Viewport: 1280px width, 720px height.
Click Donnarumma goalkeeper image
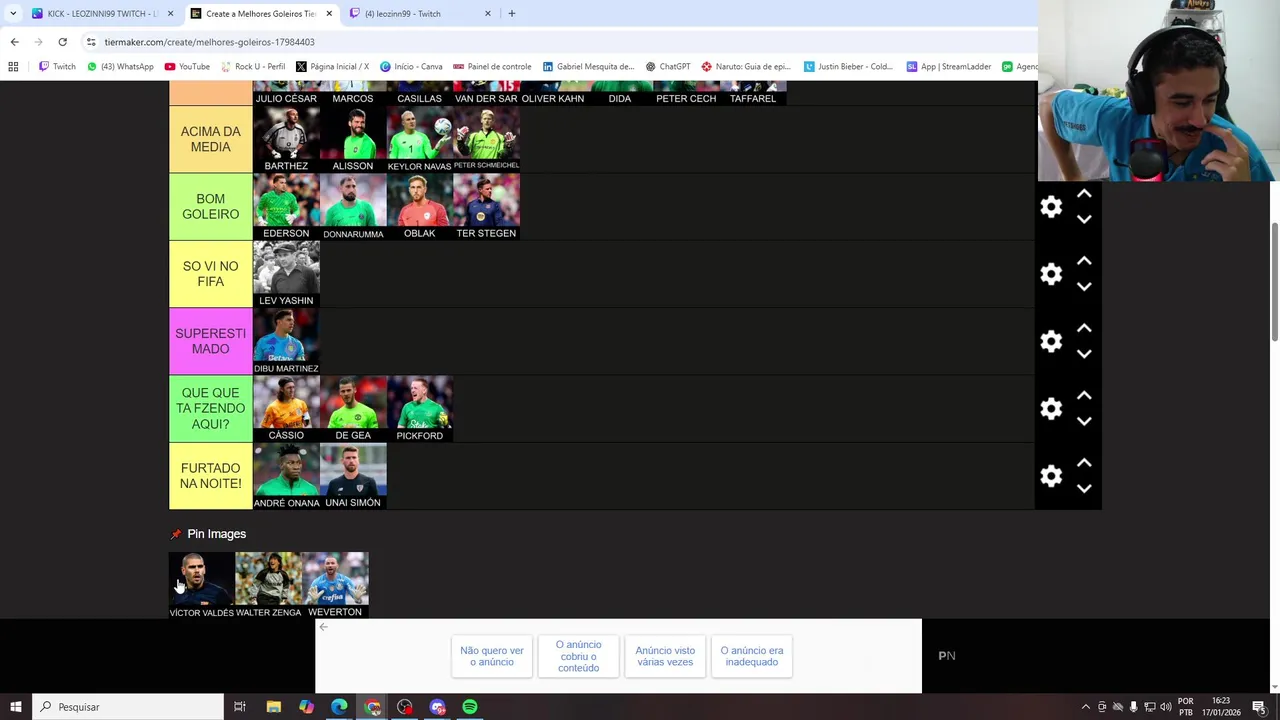point(353,207)
